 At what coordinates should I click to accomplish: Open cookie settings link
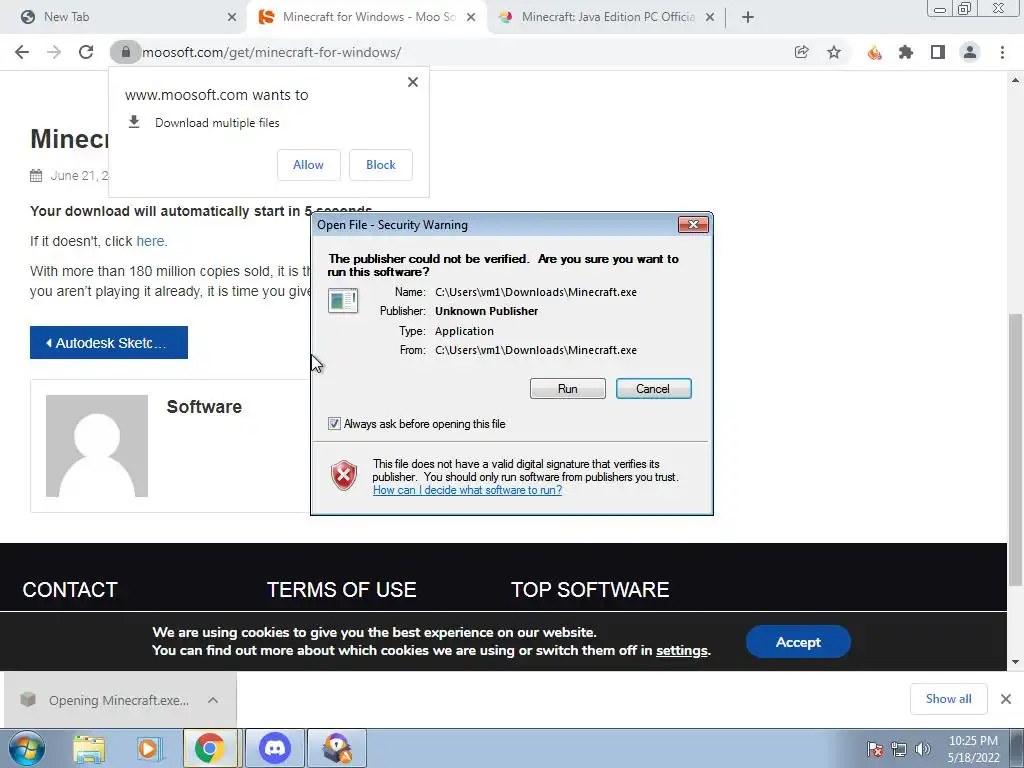(682, 650)
